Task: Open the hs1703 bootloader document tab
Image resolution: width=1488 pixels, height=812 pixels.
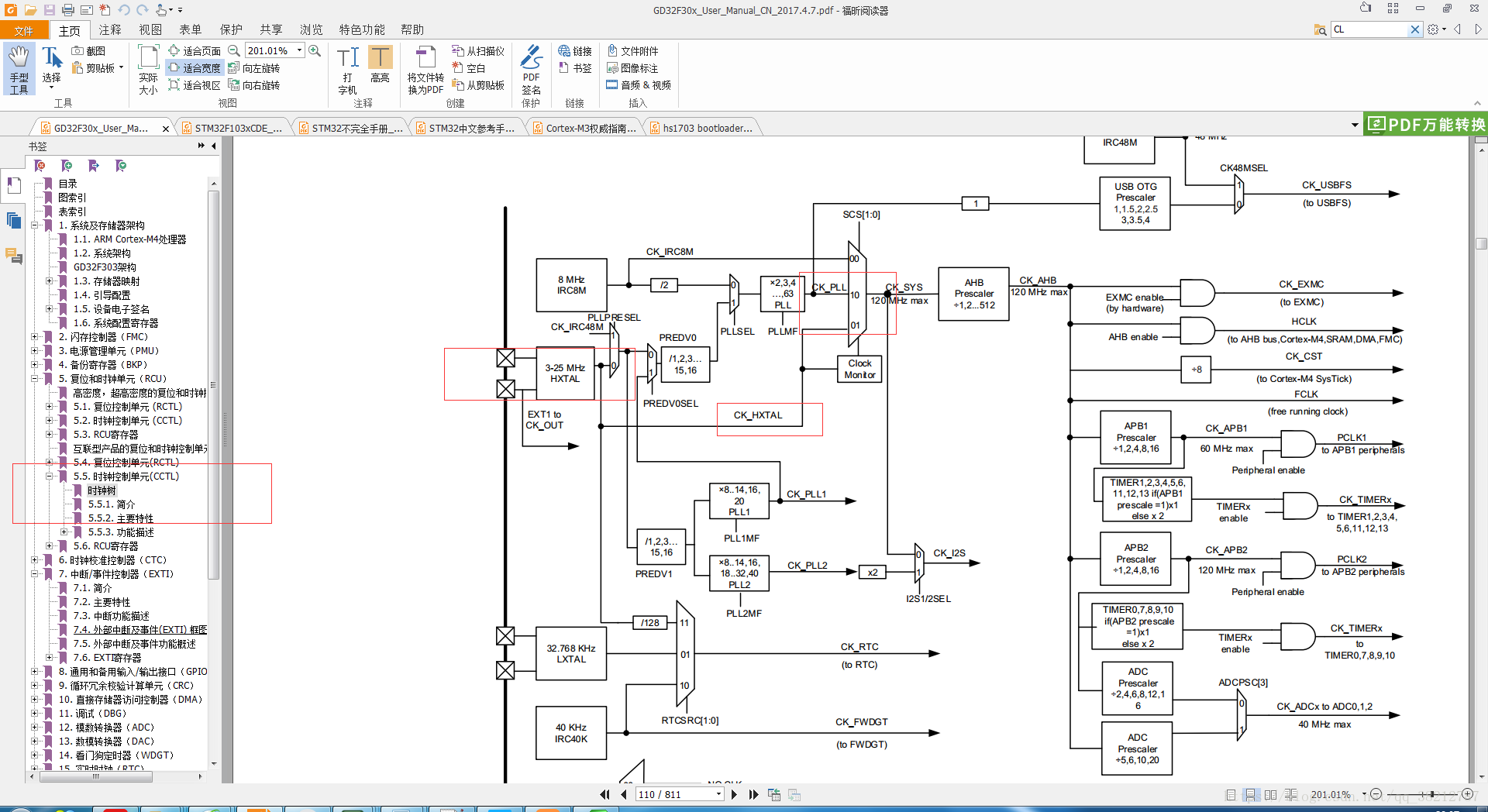Action: pyautogui.click(x=708, y=128)
